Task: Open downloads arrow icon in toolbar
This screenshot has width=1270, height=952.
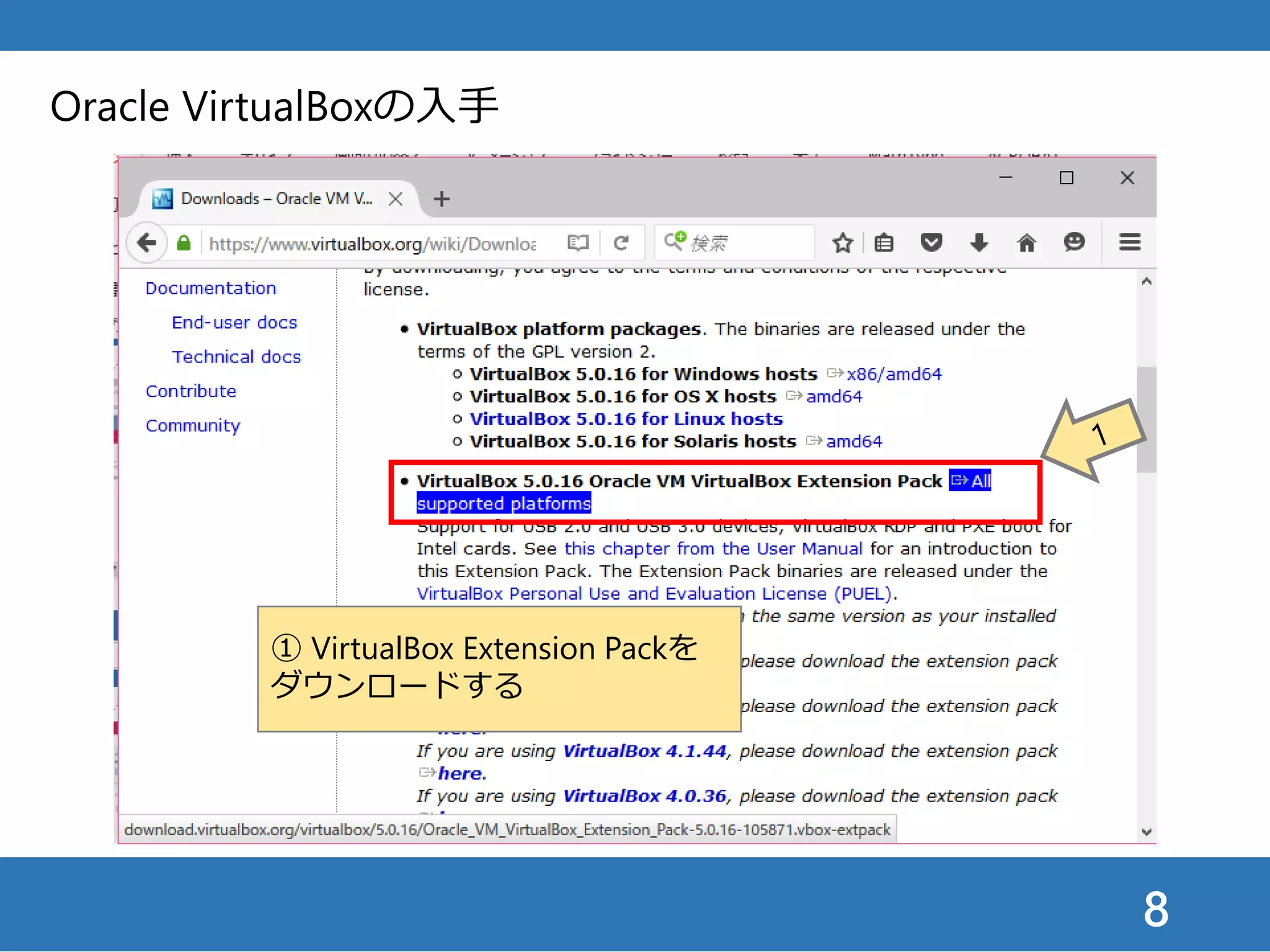Action: (x=979, y=242)
